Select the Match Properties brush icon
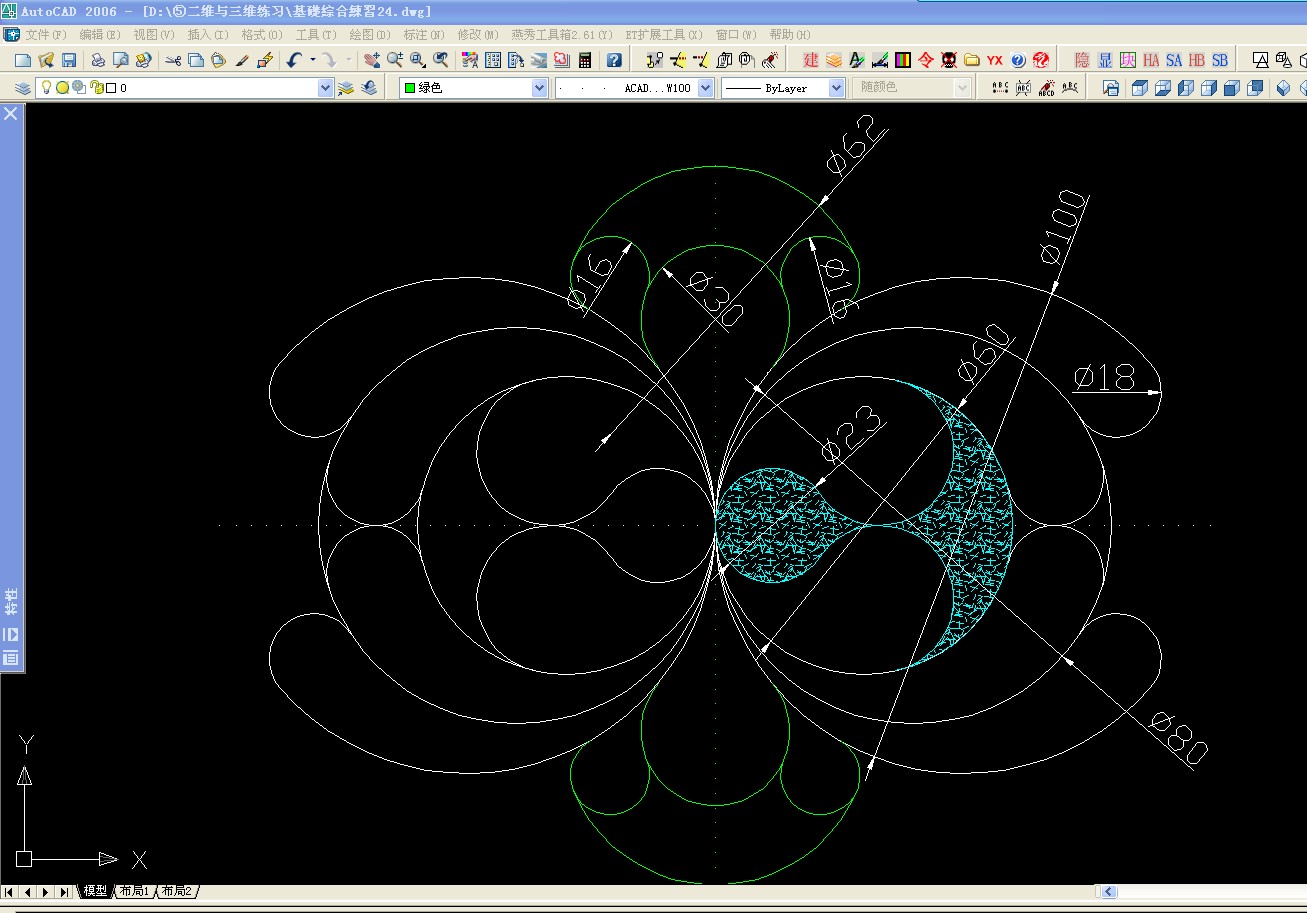The height and width of the screenshot is (913, 1307). (x=242, y=60)
